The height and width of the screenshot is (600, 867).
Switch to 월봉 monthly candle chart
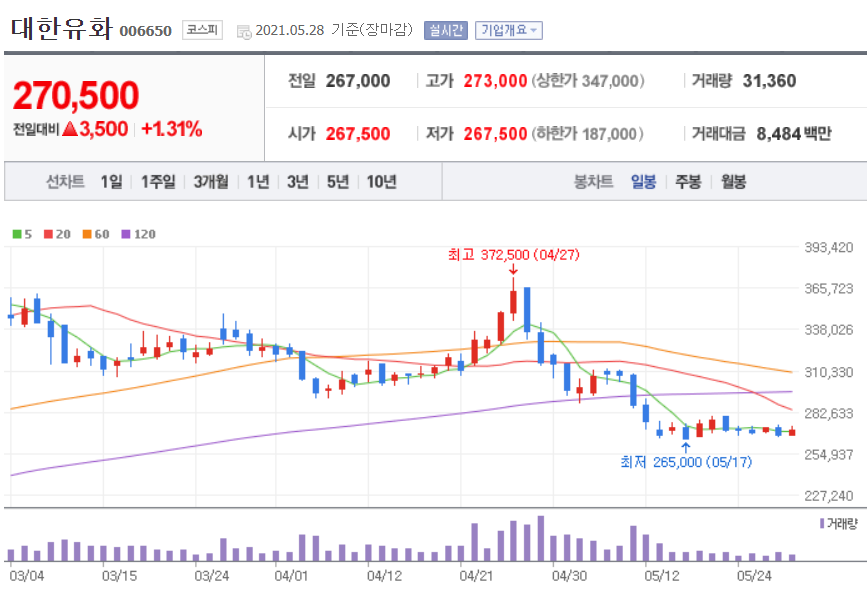(x=733, y=181)
